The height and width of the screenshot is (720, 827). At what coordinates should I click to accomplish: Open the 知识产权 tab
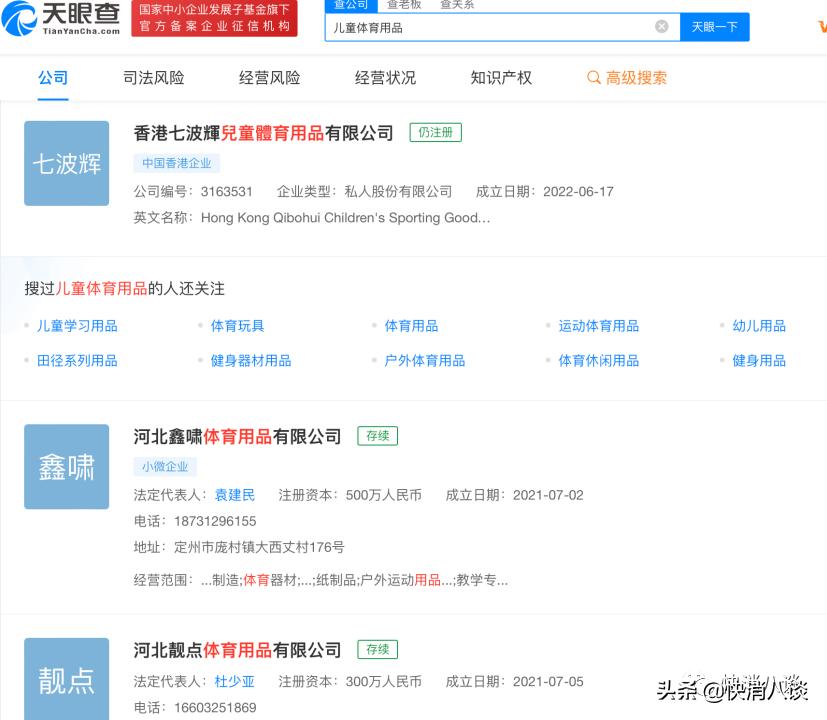500,77
